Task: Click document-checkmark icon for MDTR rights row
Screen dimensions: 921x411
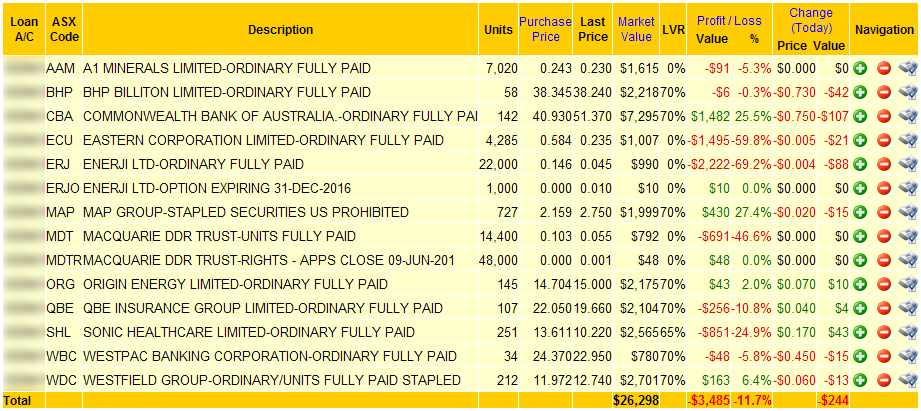Action: coord(908,261)
